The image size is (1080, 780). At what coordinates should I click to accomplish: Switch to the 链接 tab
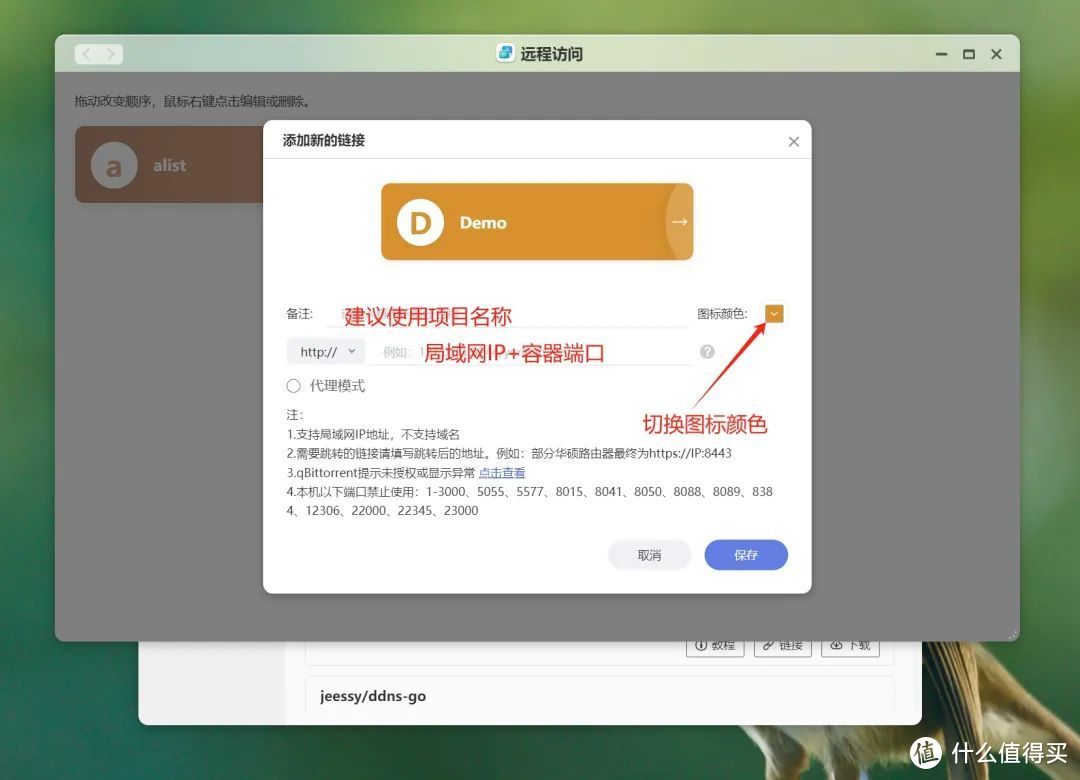tap(783, 645)
